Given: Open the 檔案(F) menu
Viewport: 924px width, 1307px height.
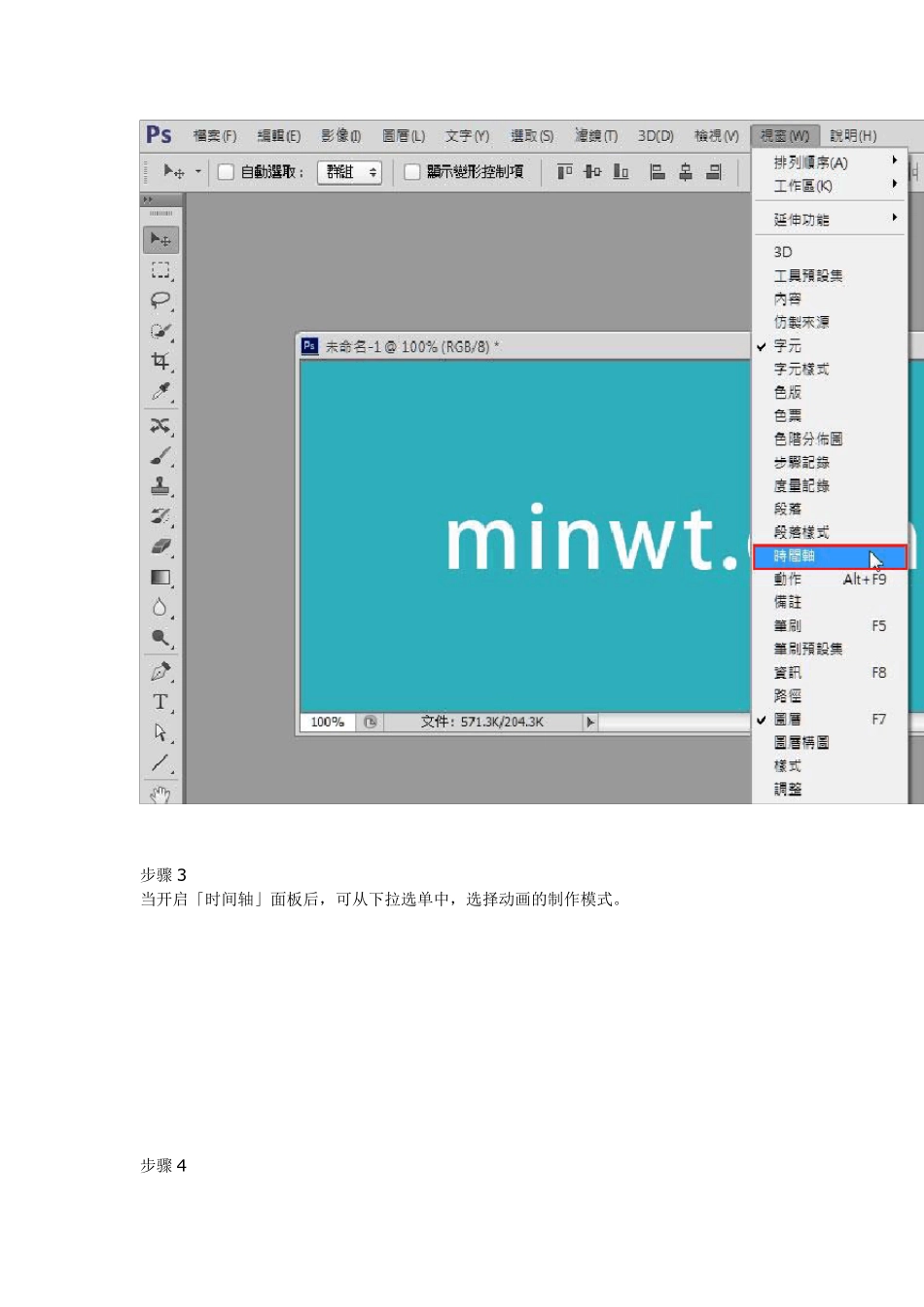Looking at the screenshot, I should 214,136.
